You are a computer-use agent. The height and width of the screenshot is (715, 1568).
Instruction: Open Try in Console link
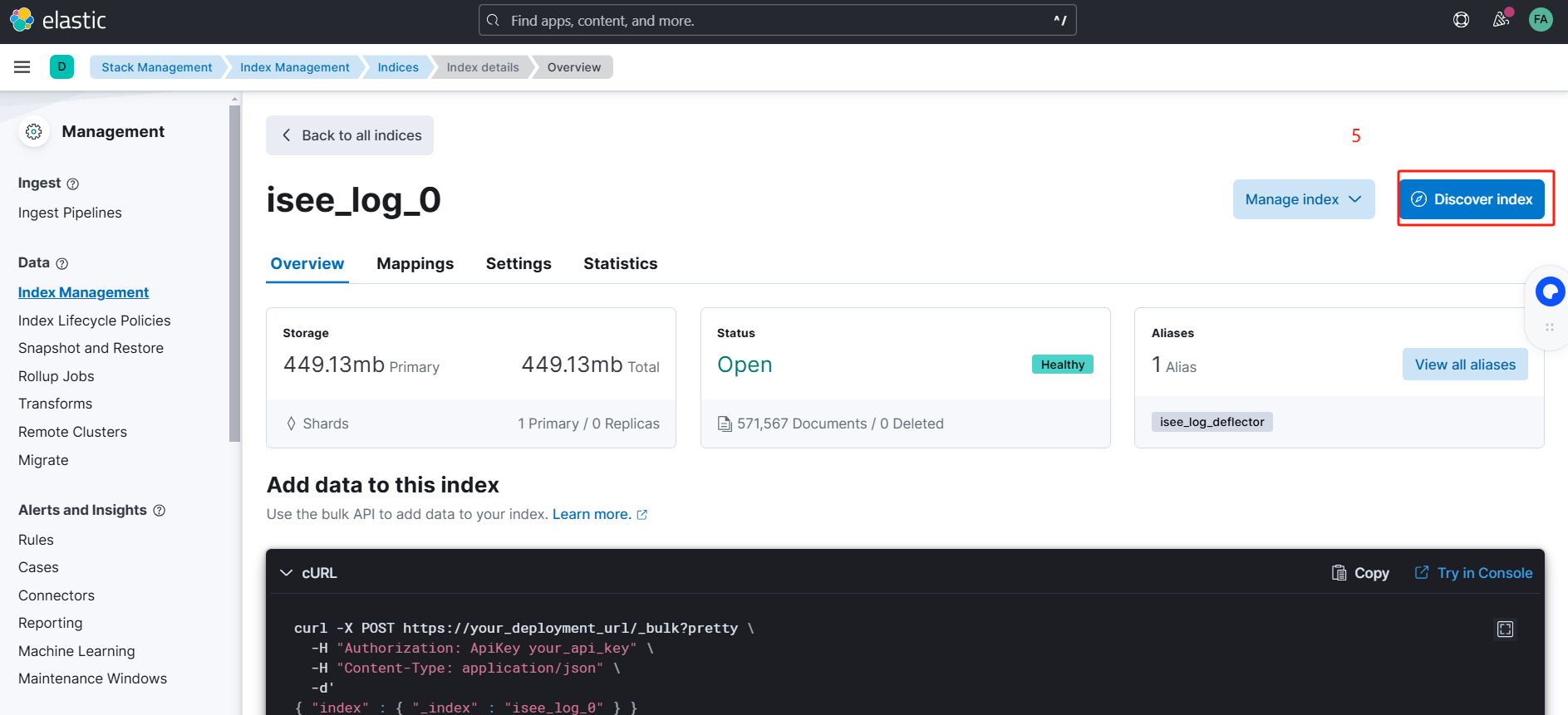click(1473, 573)
